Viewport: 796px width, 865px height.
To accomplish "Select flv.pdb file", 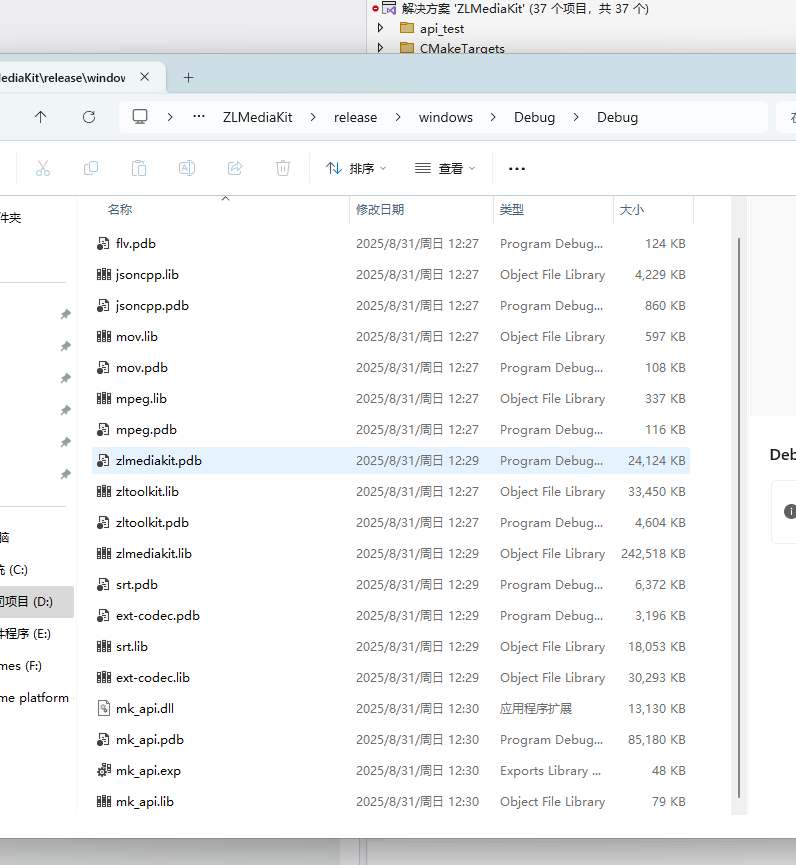I will pyautogui.click(x=391, y=244).
